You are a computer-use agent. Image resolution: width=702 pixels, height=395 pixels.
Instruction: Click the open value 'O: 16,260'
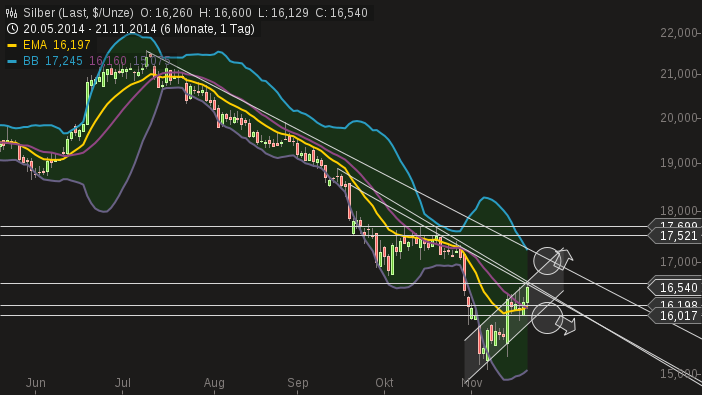[166, 13]
